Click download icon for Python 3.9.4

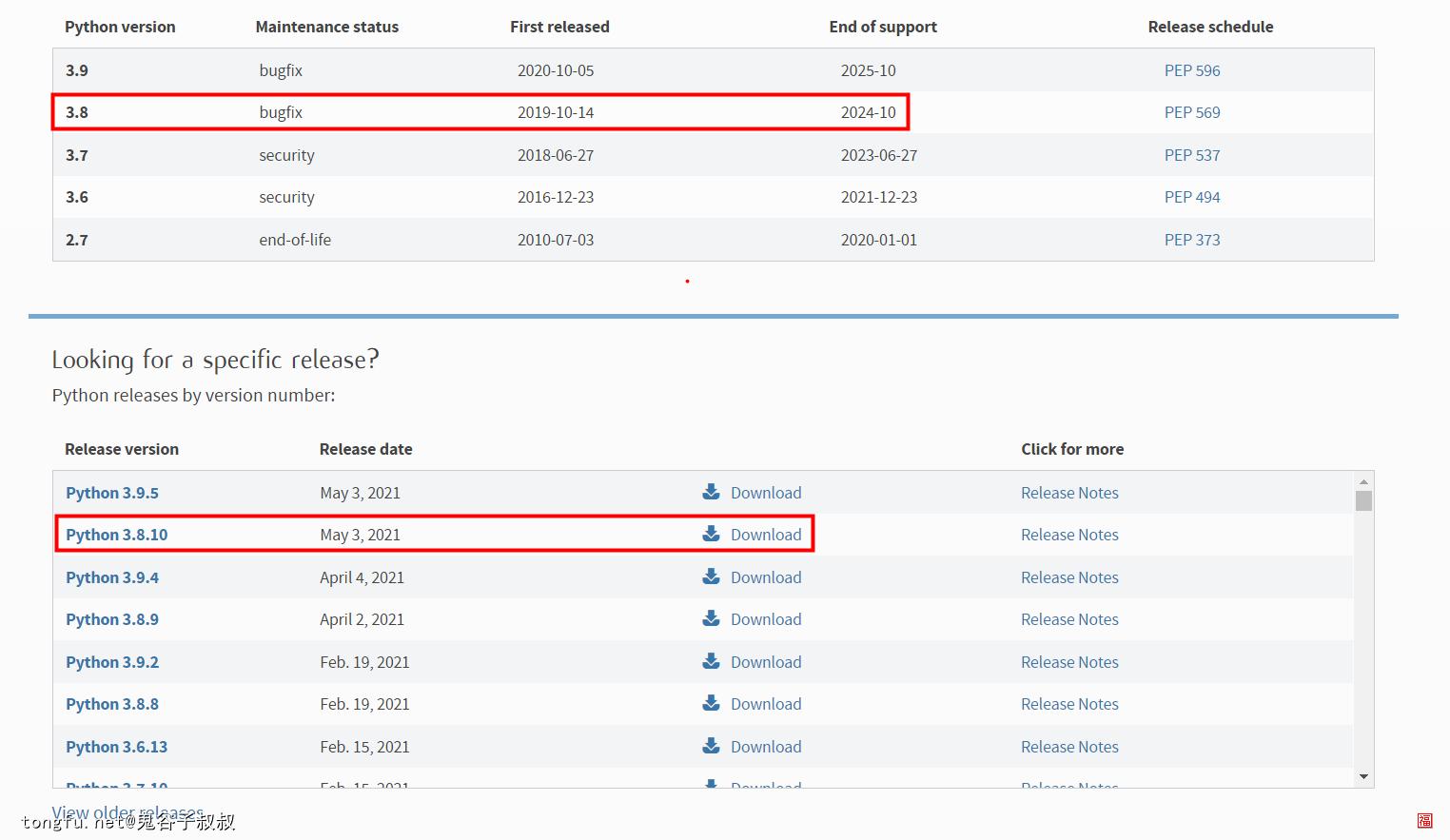click(x=711, y=576)
